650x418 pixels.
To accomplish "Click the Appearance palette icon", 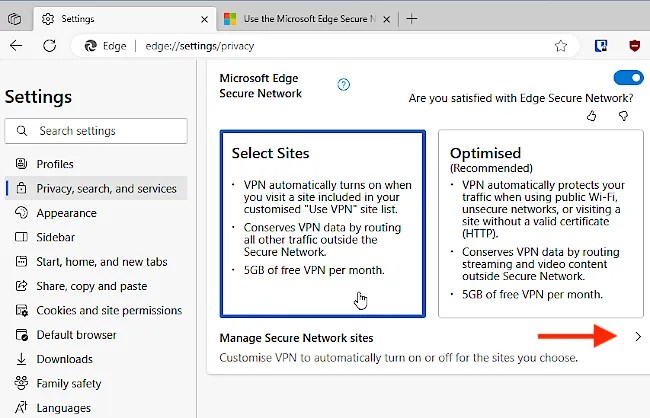I will (21, 213).
